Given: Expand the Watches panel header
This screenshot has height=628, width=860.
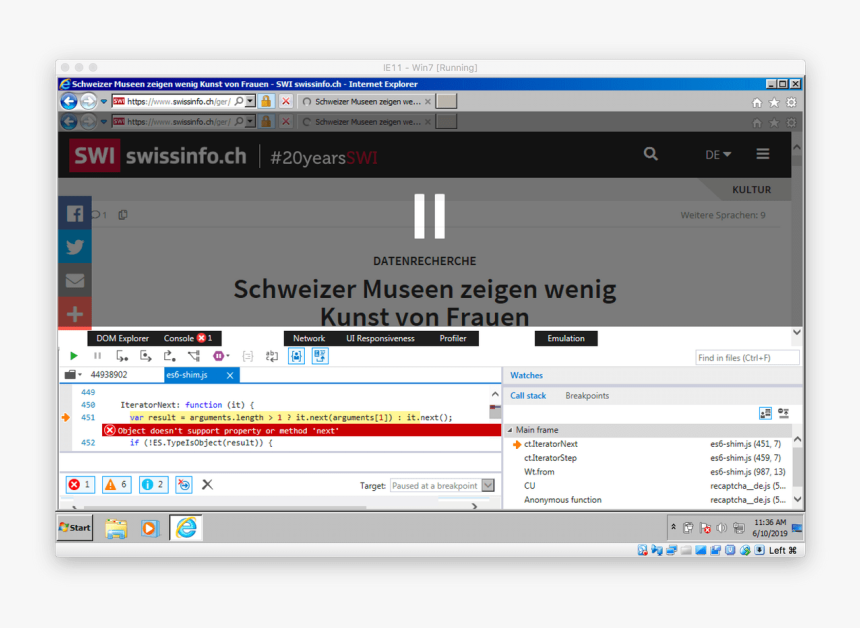Looking at the screenshot, I should pyautogui.click(x=526, y=375).
